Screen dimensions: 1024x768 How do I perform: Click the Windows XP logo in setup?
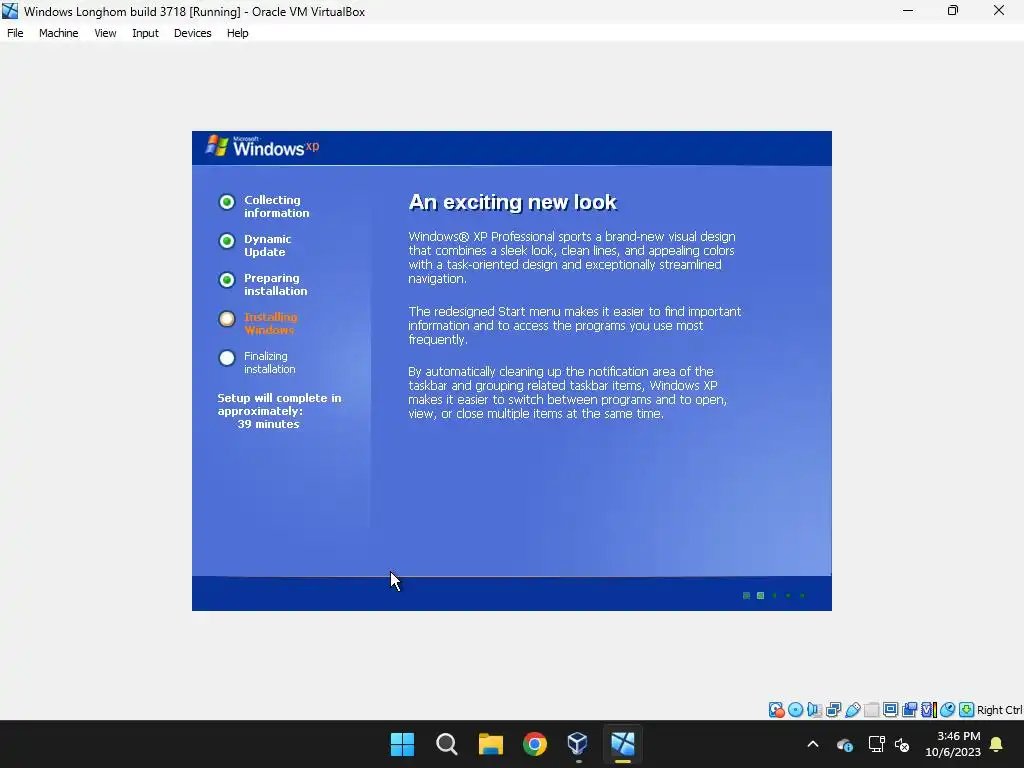(x=262, y=146)
